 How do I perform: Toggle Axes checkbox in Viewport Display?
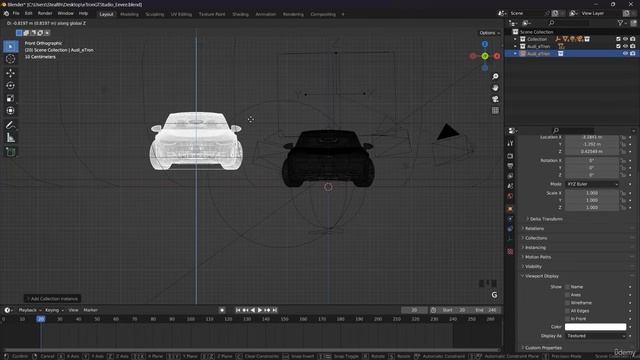pyautogui.click(x=567, y=295)
